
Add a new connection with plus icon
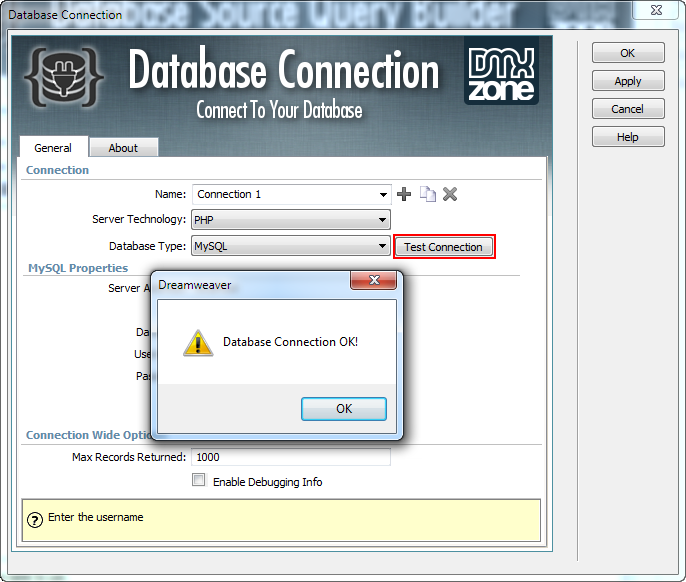pos(404,194)
